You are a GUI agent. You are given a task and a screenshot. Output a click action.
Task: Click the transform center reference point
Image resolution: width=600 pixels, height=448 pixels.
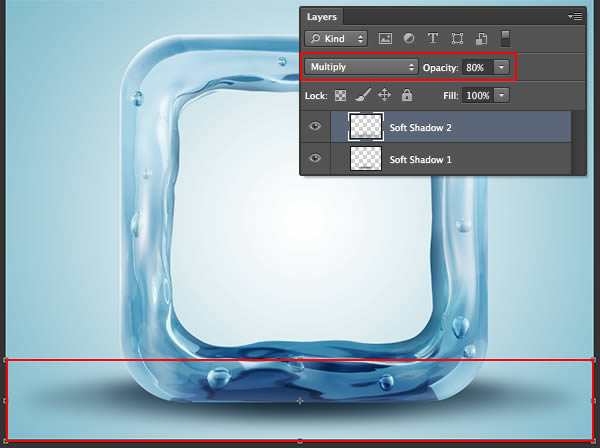pyautogui.click(x=300, y=401)
